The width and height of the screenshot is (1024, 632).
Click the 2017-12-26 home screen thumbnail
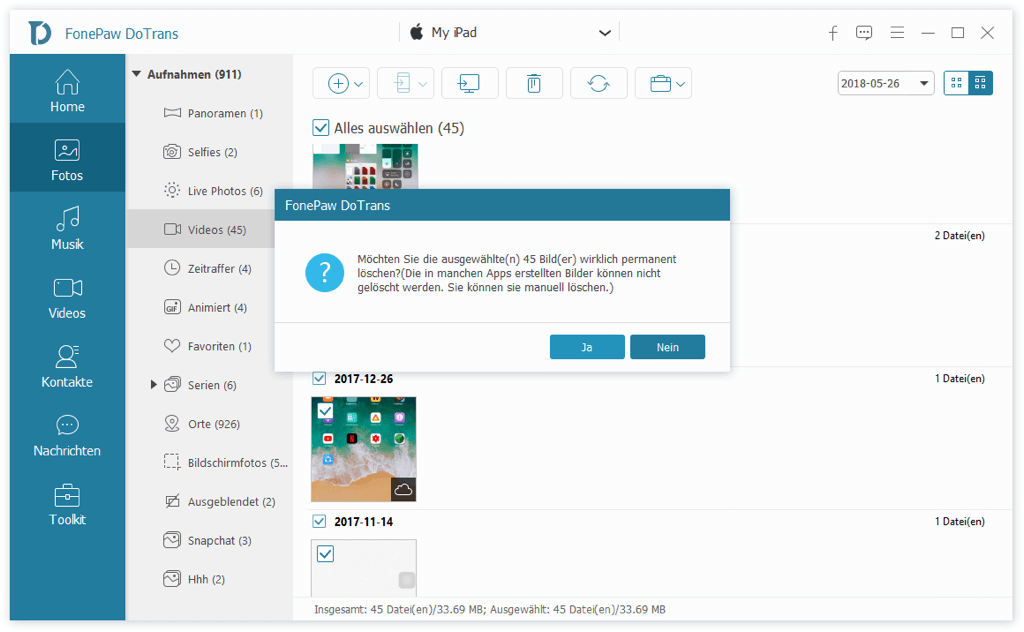[364, 449]
